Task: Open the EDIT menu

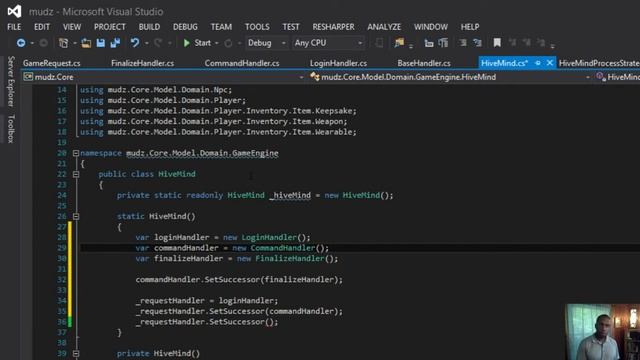Action: tap(42, 27)
